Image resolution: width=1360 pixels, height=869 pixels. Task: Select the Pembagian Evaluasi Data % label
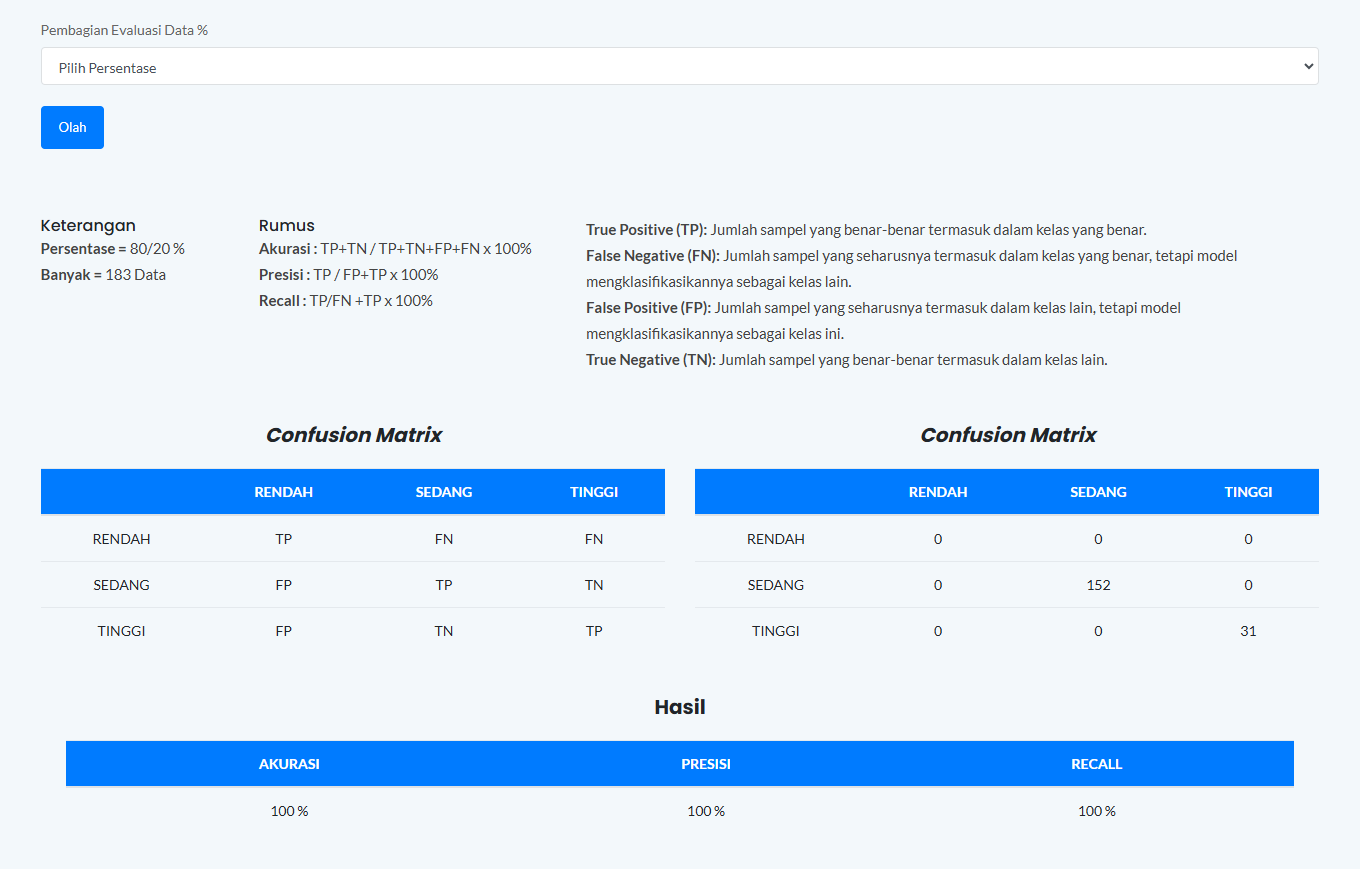pyautogui.click(x=123, y=30)
